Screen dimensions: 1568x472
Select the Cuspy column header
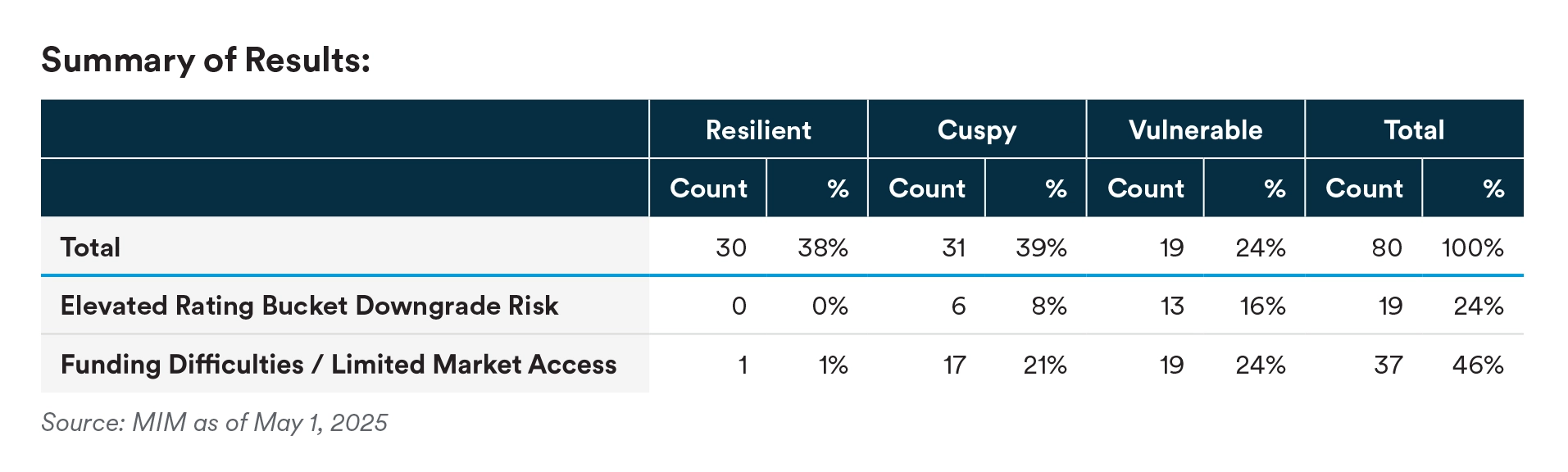[x=976, y=129]
